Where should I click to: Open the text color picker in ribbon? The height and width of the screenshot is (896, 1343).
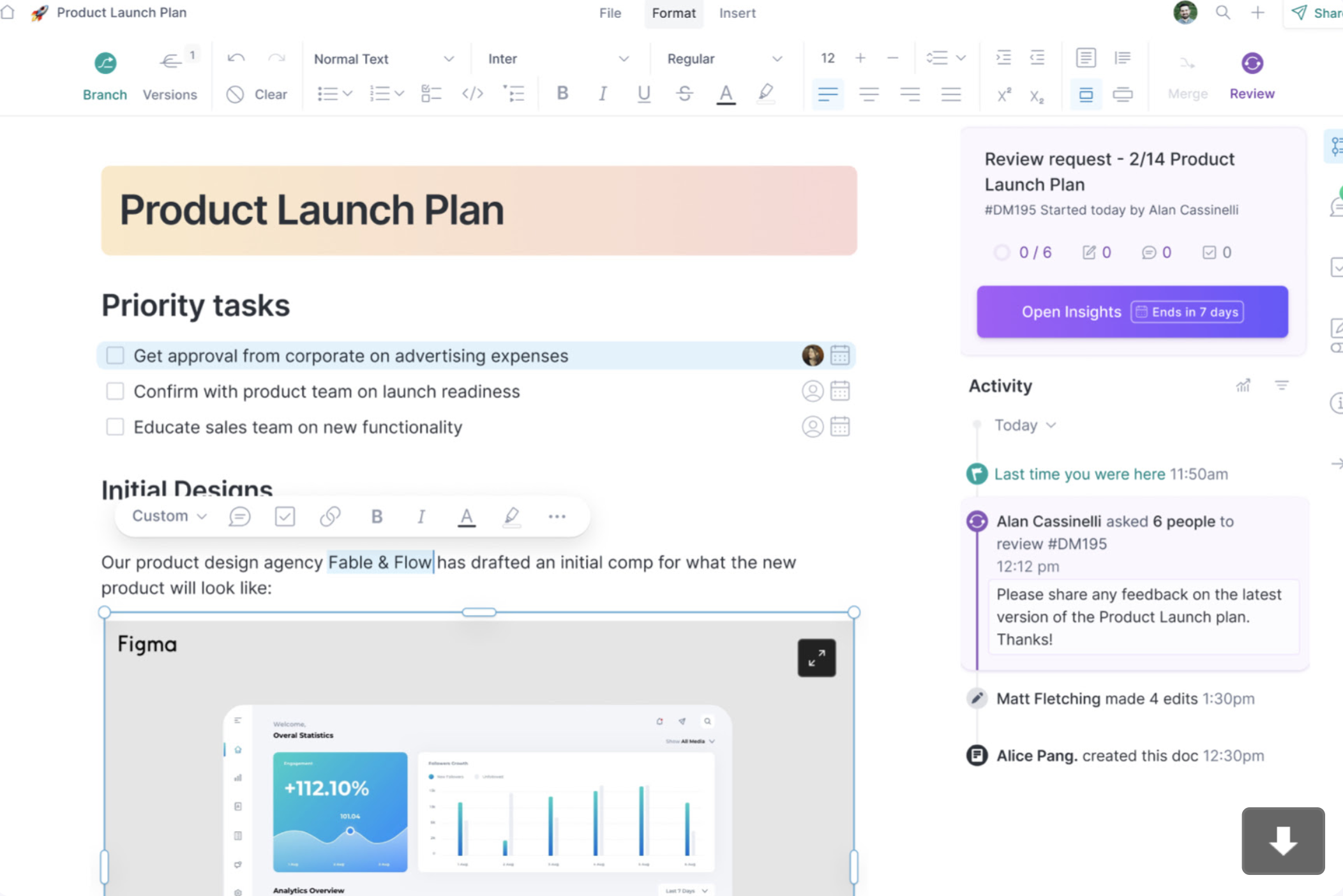coord(726,94)
